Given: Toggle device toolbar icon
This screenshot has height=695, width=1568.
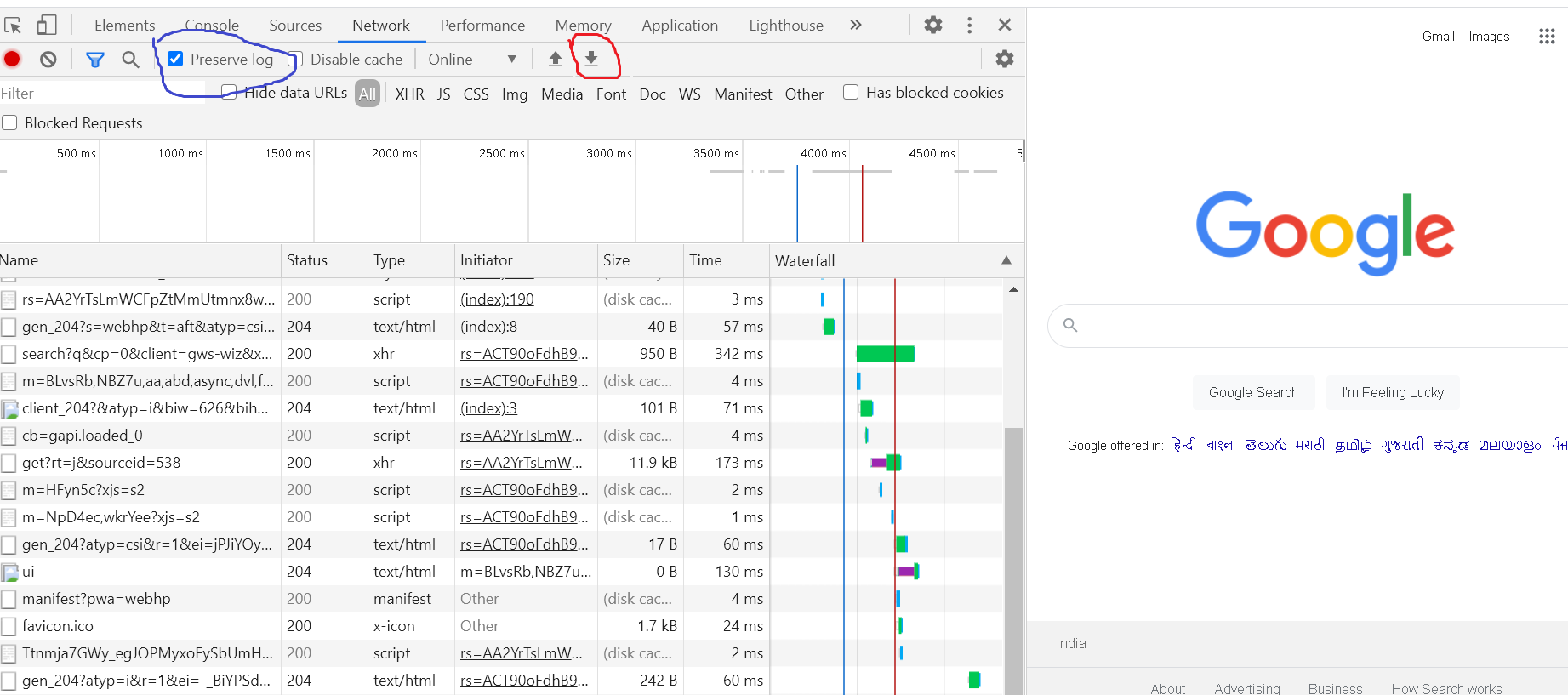Looking at the screenshot, I should point(47,26).
